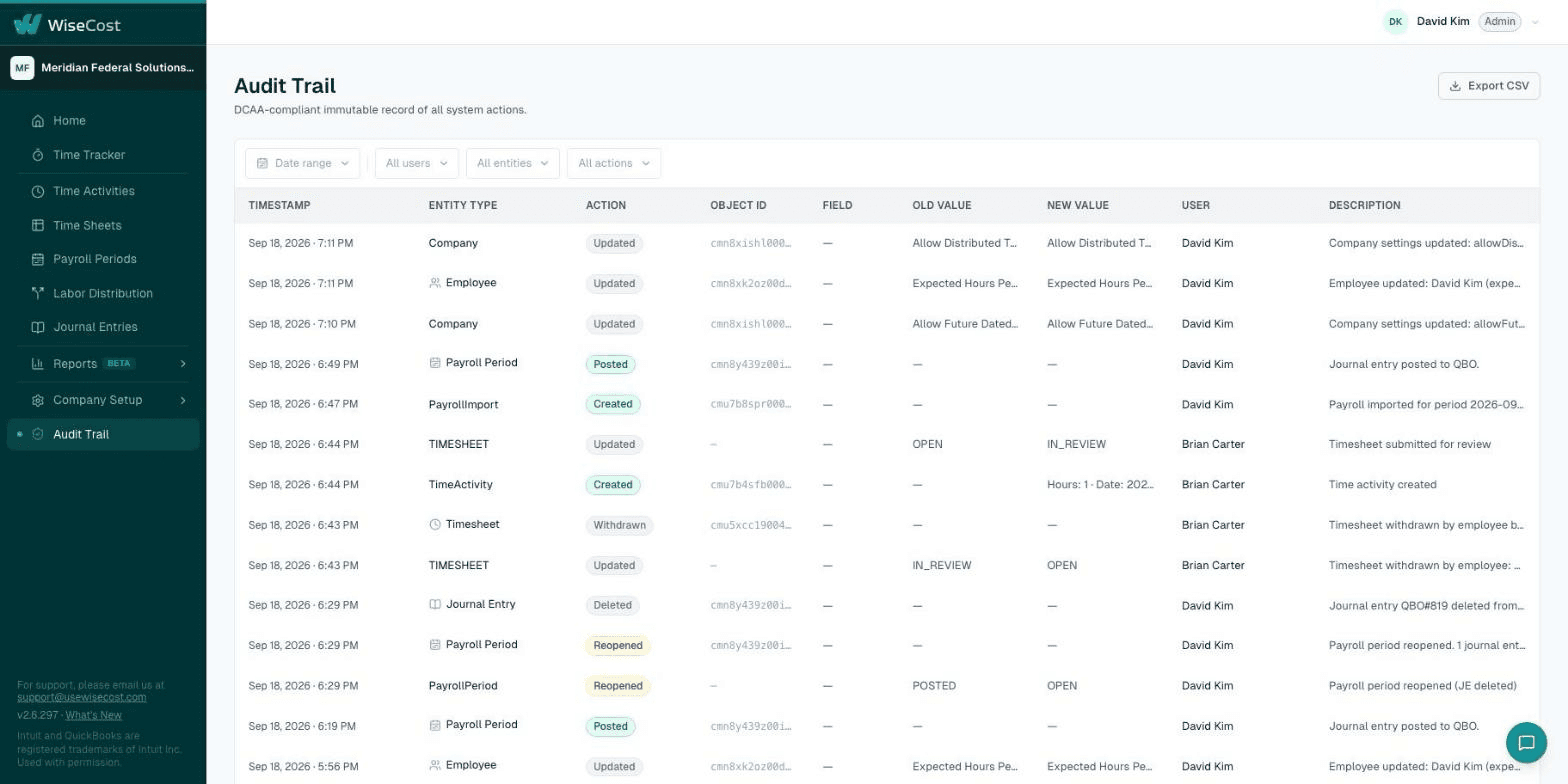This screenshot has height=784, width=1568.
Task: Open Labor Distribution page
Action: (x=103, y=294)
